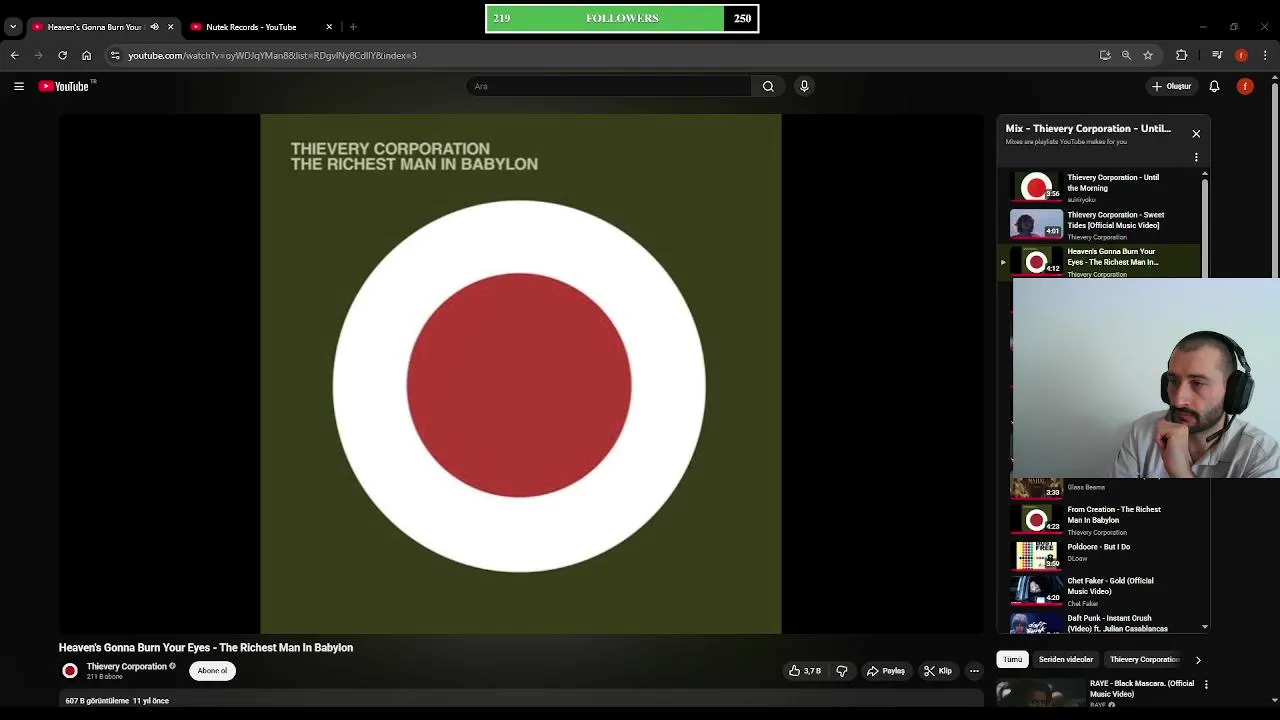Screen dimensions: 1280x720
Task: Close the Heaven's Gonna Burn Your Eyes tab
Action: point(170,27)
